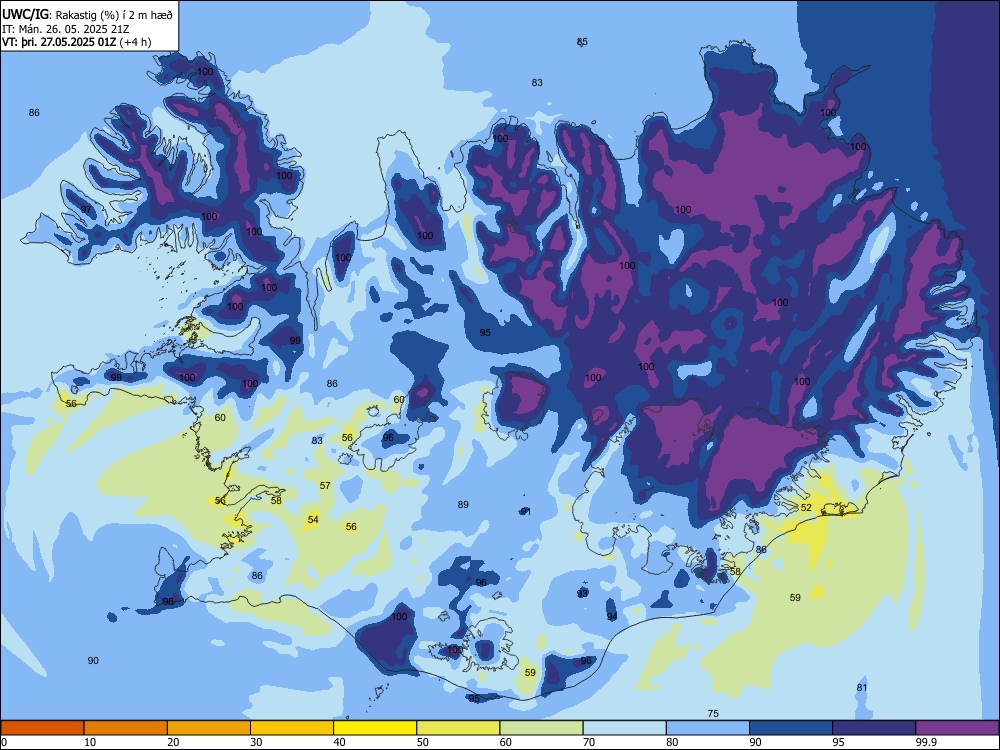Pick the purple above-99.9 legend swatch
Image resolution: width=1000 pixels, height=750 pixels.
point(957,728)
